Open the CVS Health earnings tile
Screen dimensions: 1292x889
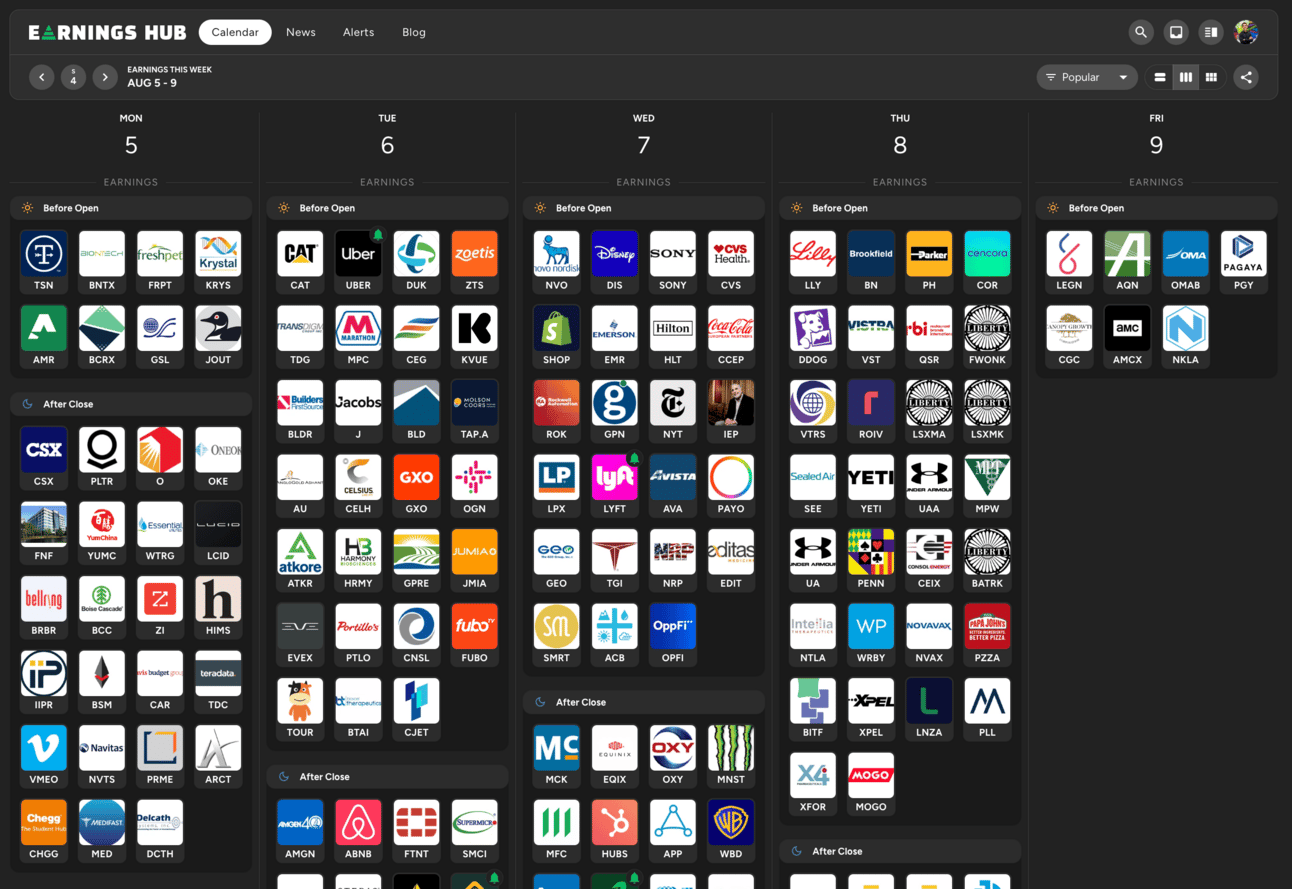731,261
